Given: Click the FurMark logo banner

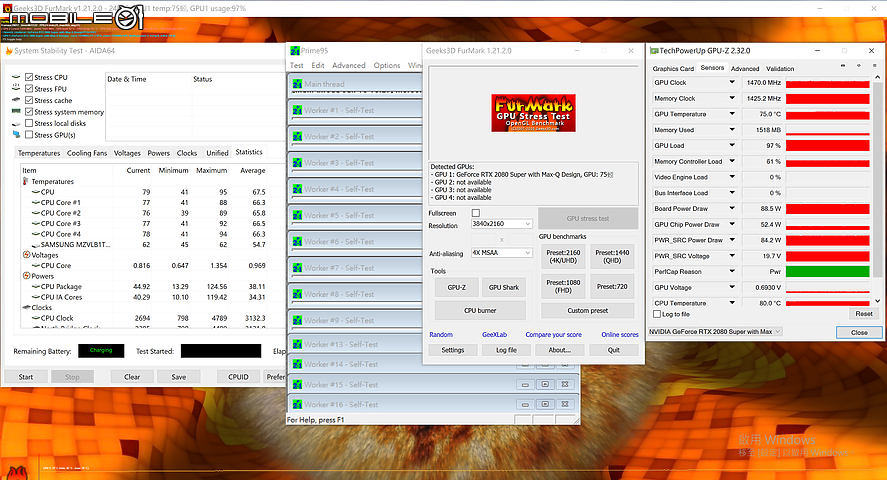Looking at the screenshot, I should coord(533,113).
